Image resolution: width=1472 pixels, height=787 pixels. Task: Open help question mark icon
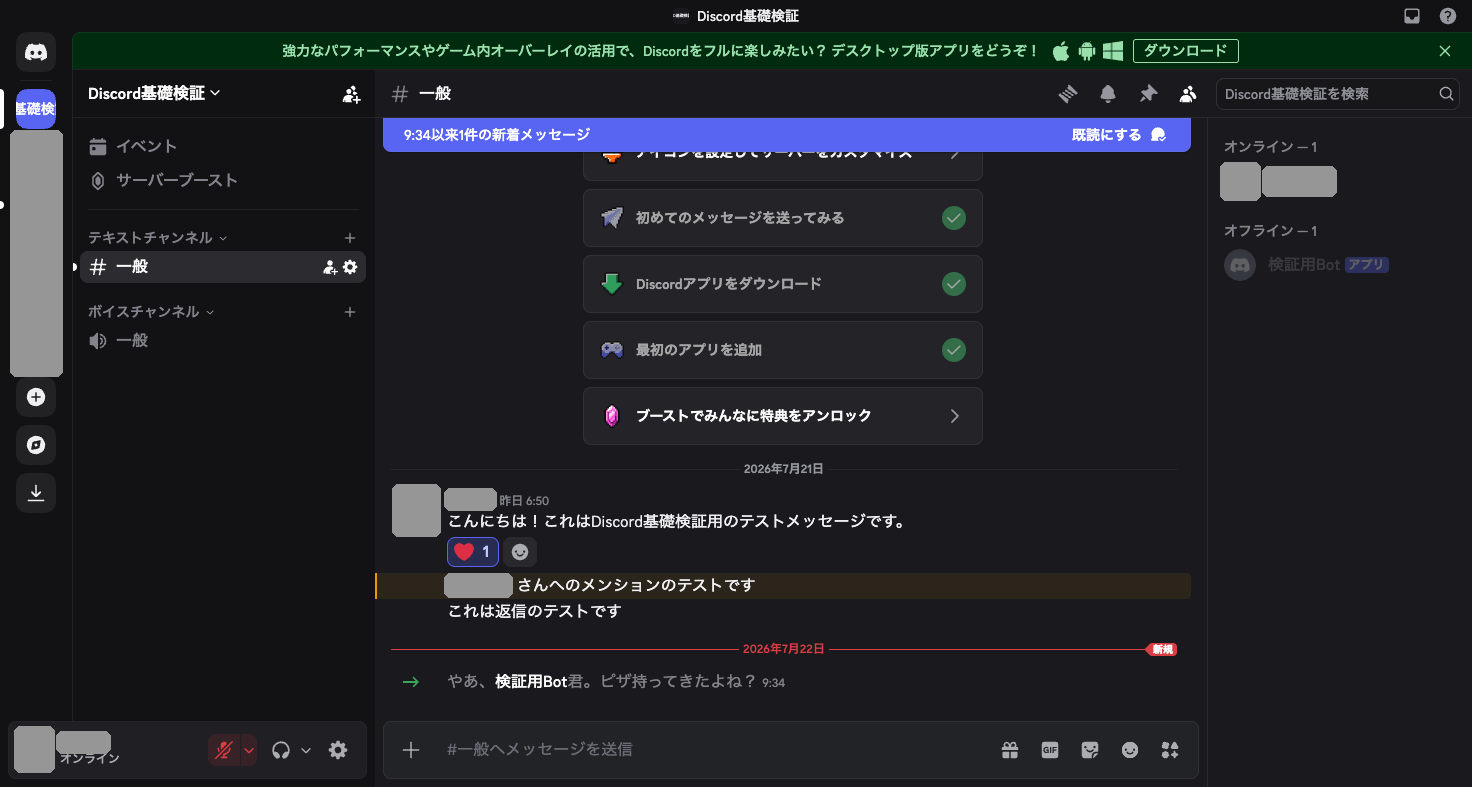pyautogui.click(x=1448, y=16)
